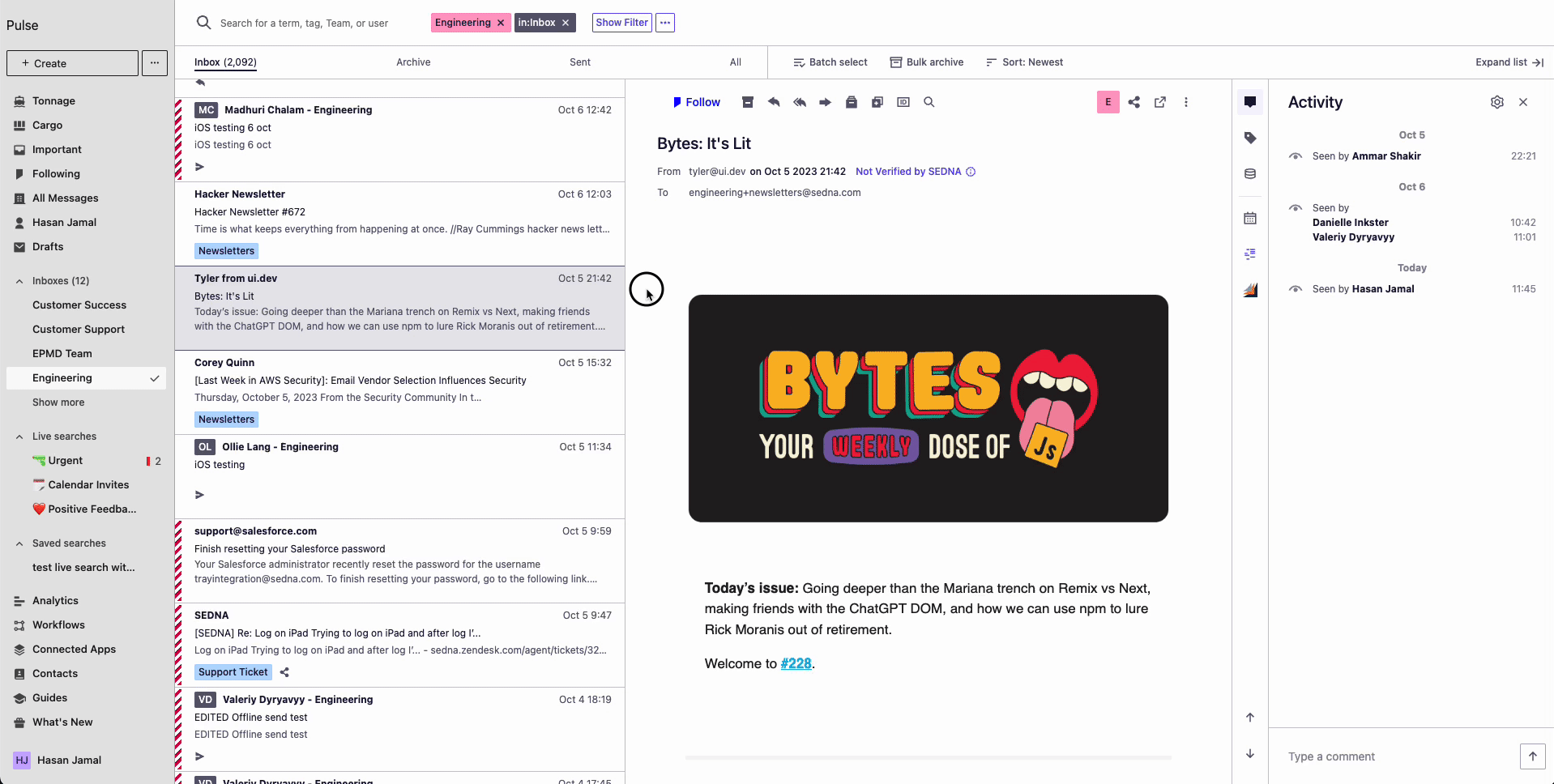The image size is (1554, 784).
Task: Click the Create button
Action: pos(72,63)
